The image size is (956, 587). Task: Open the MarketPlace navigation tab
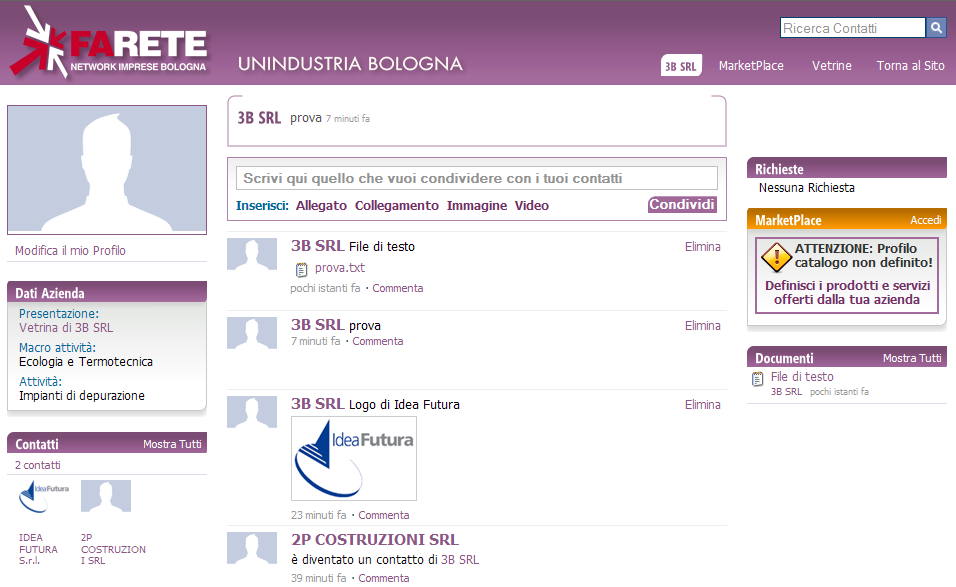(751, 66)
